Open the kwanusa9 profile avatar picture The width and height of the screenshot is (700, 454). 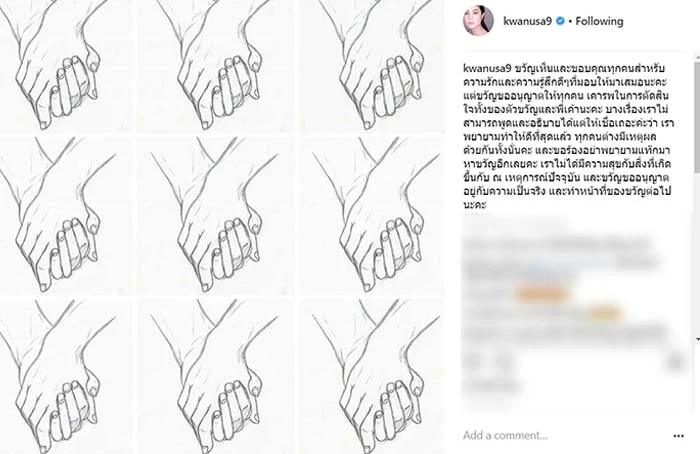[478, 21]
